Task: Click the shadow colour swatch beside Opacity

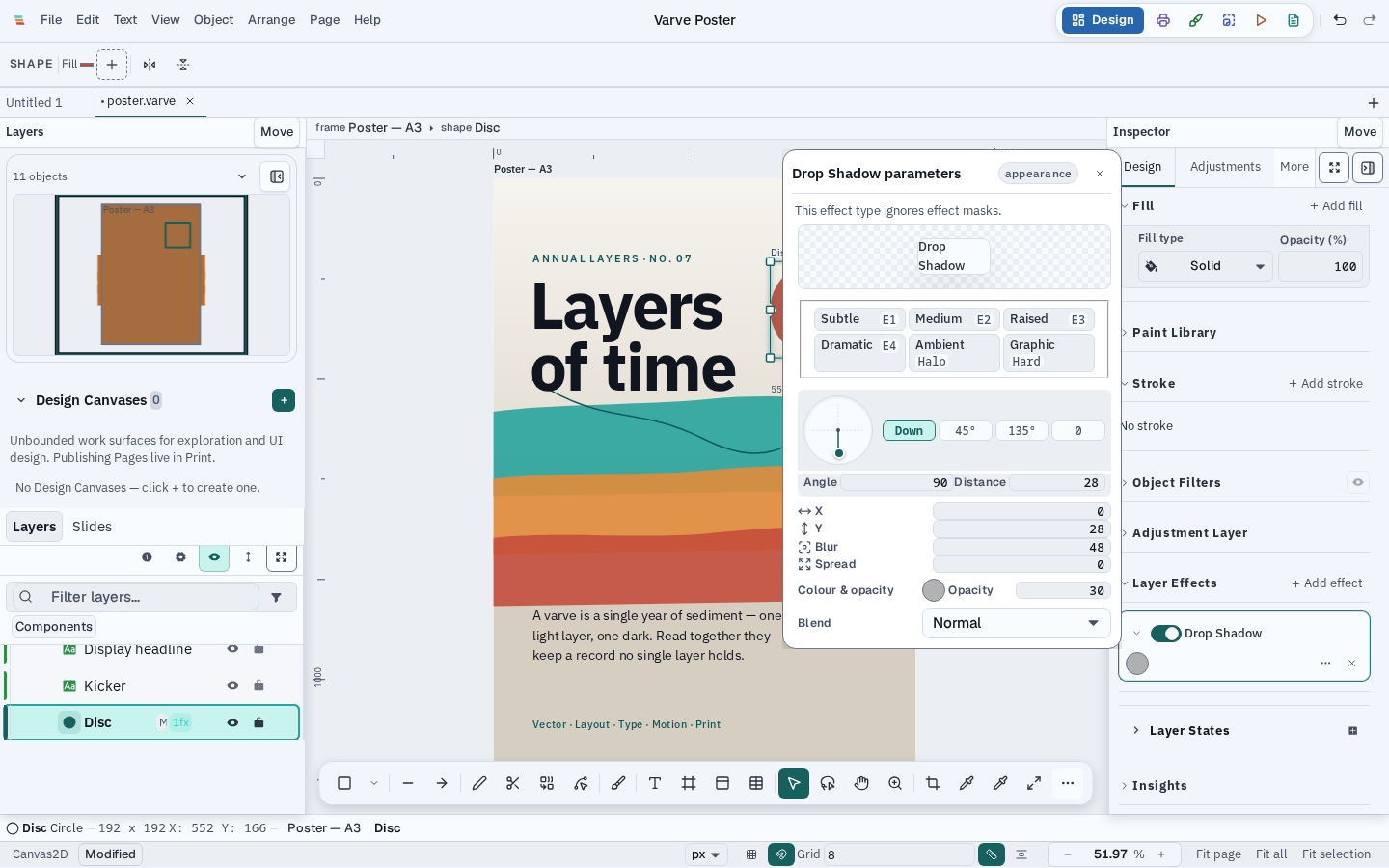Action: coord(934,590)
